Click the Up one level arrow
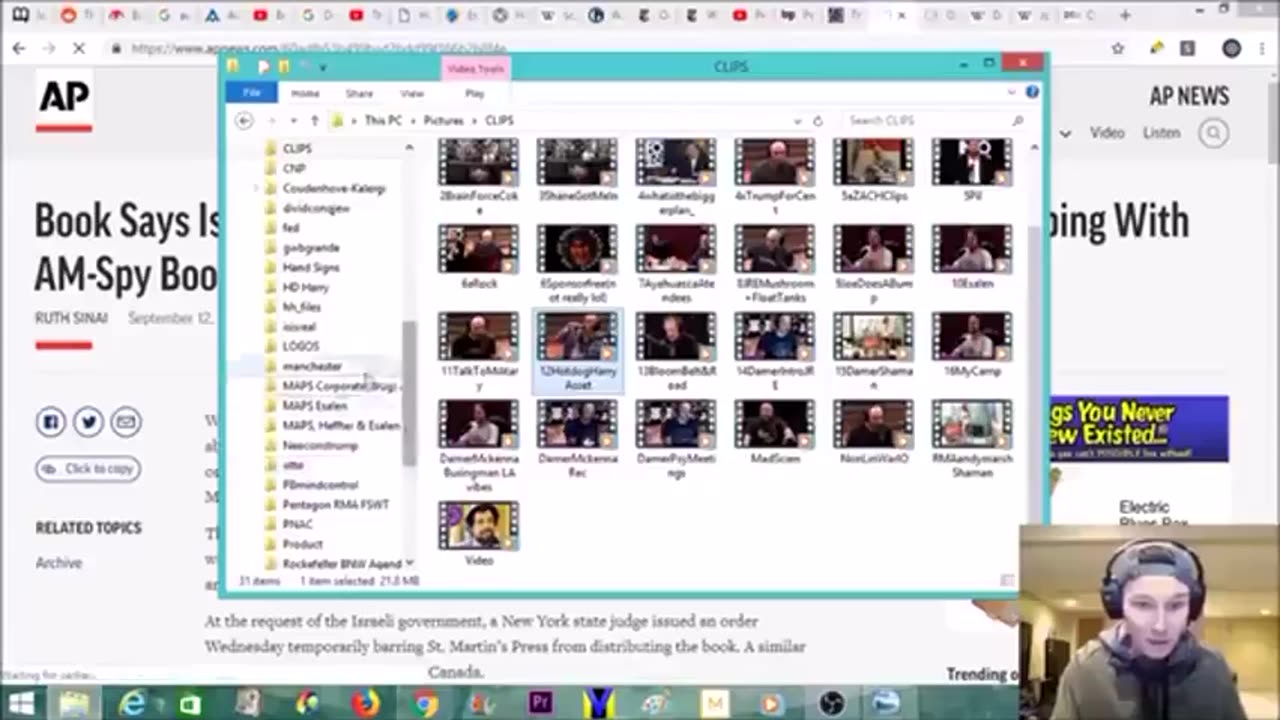This screenshot has height=720, width=1280. (314, 120)
